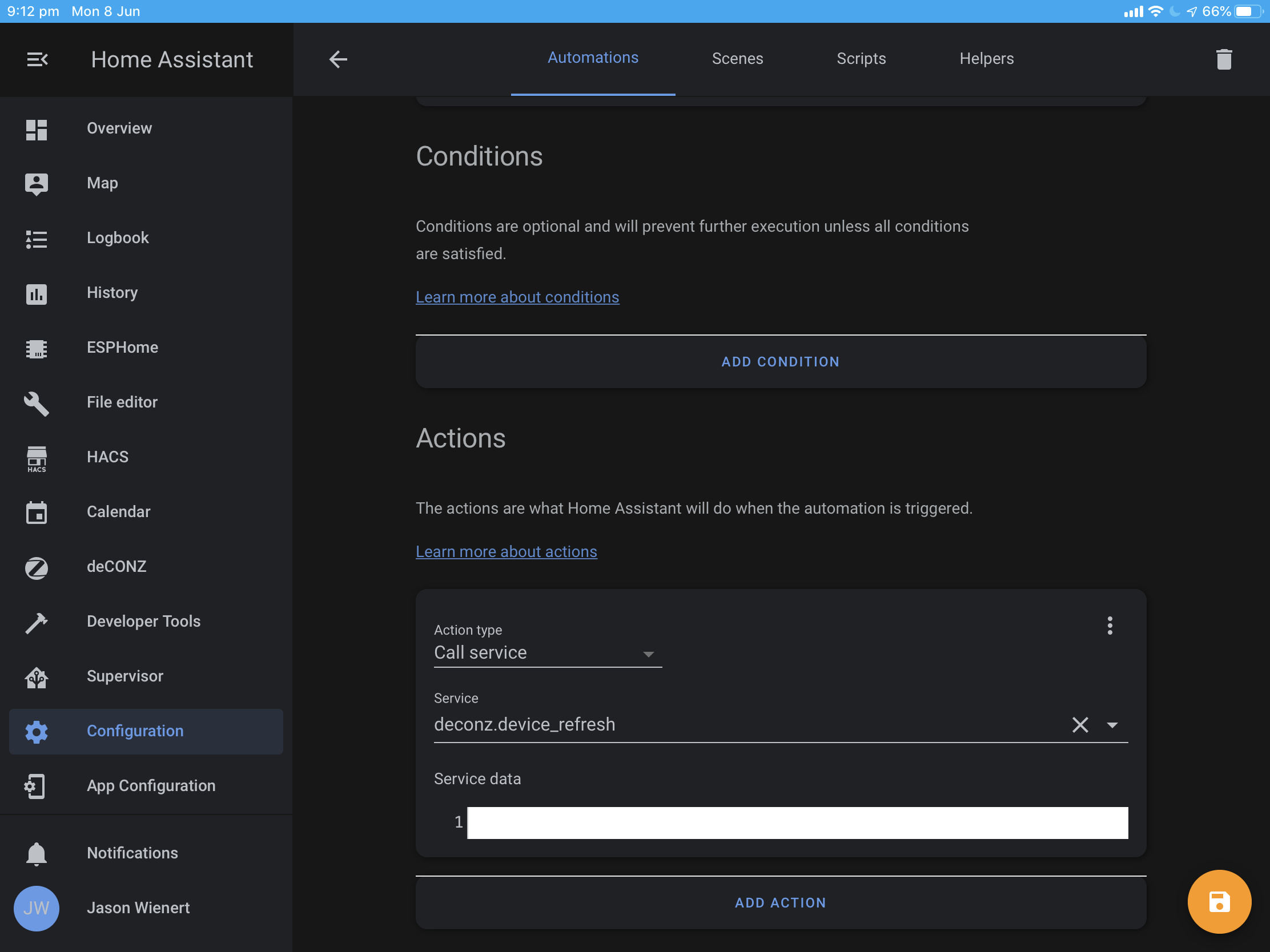
Task: Open the HACS panel
Action: point(107,457)
